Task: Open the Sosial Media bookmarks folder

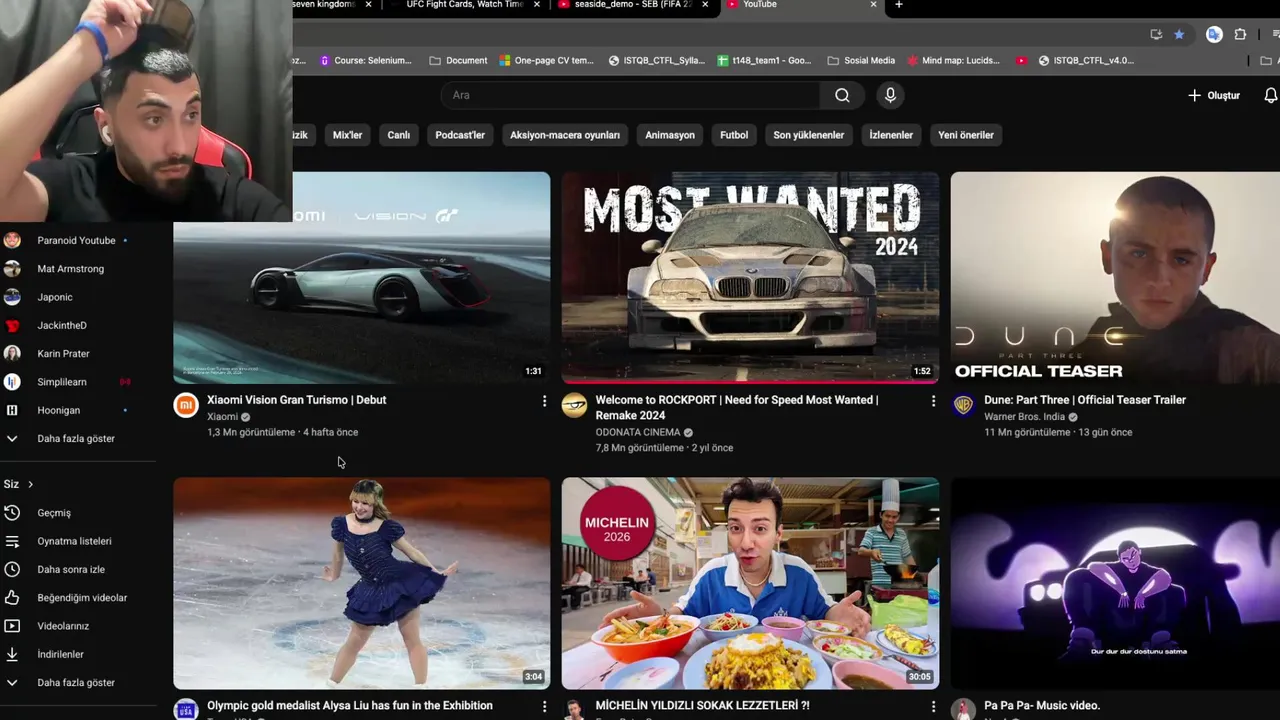Action: coord(861,60)
